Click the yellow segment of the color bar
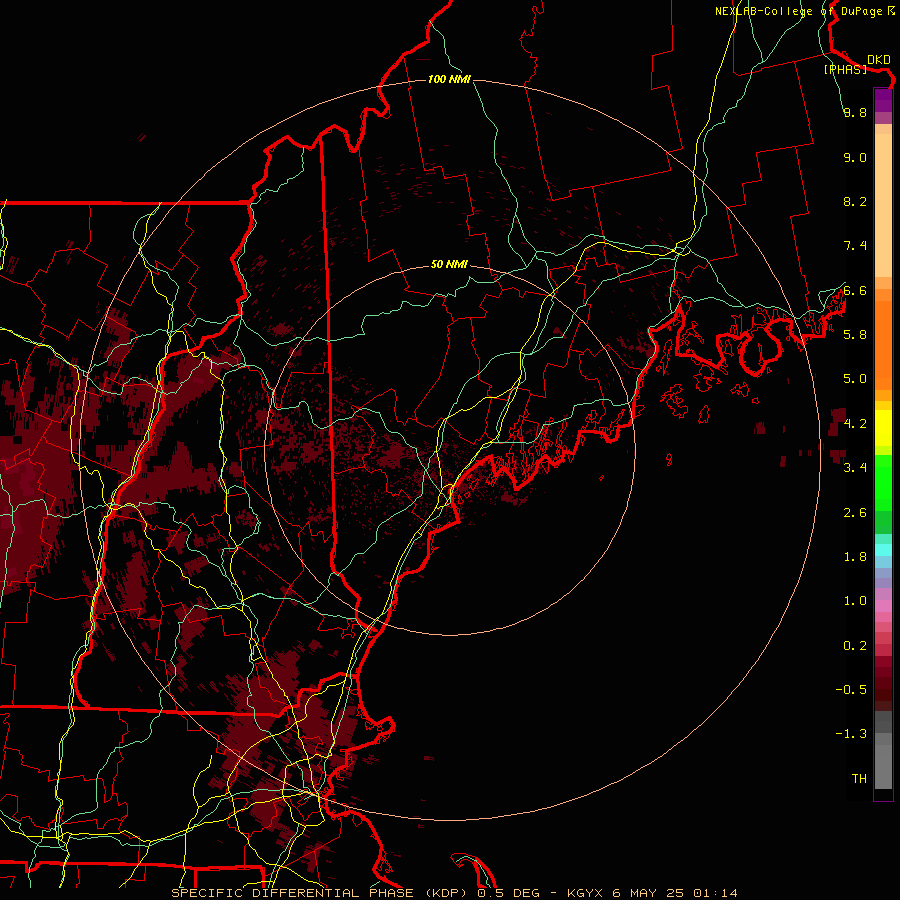Viewport: 900px width, 900px height. pyautogui.click(x=883, y=428)
